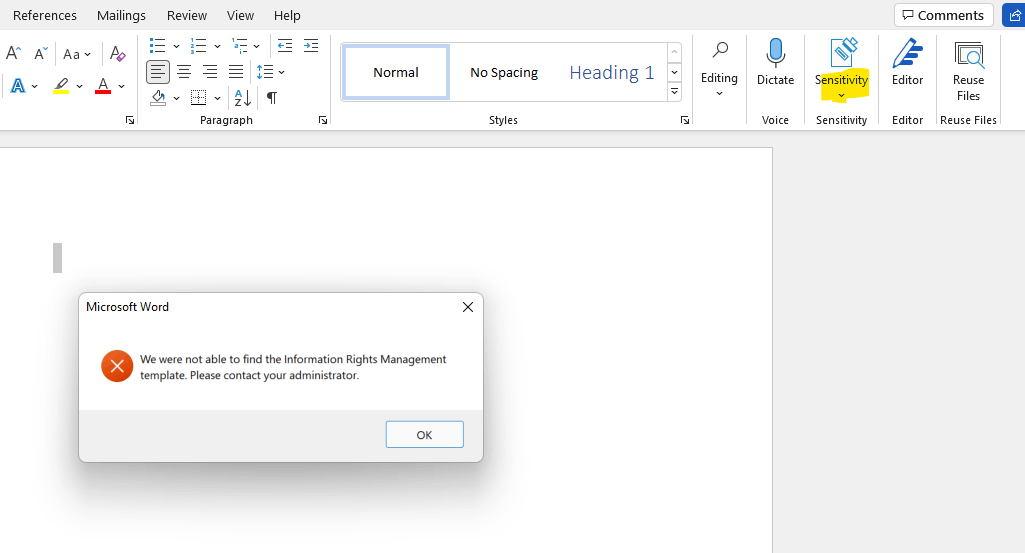
Task: Toggle Align Right paragraph alignment
Action: [x=210, y=72]
